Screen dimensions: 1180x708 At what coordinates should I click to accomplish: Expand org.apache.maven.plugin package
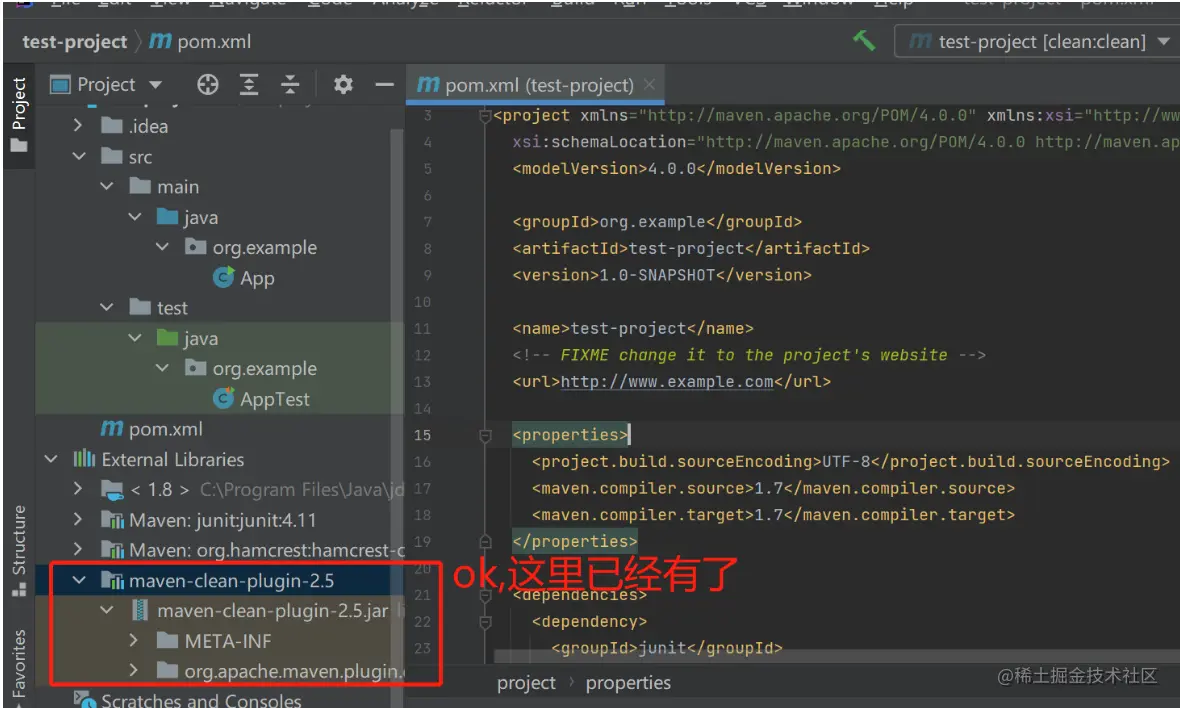pos(133,670)
